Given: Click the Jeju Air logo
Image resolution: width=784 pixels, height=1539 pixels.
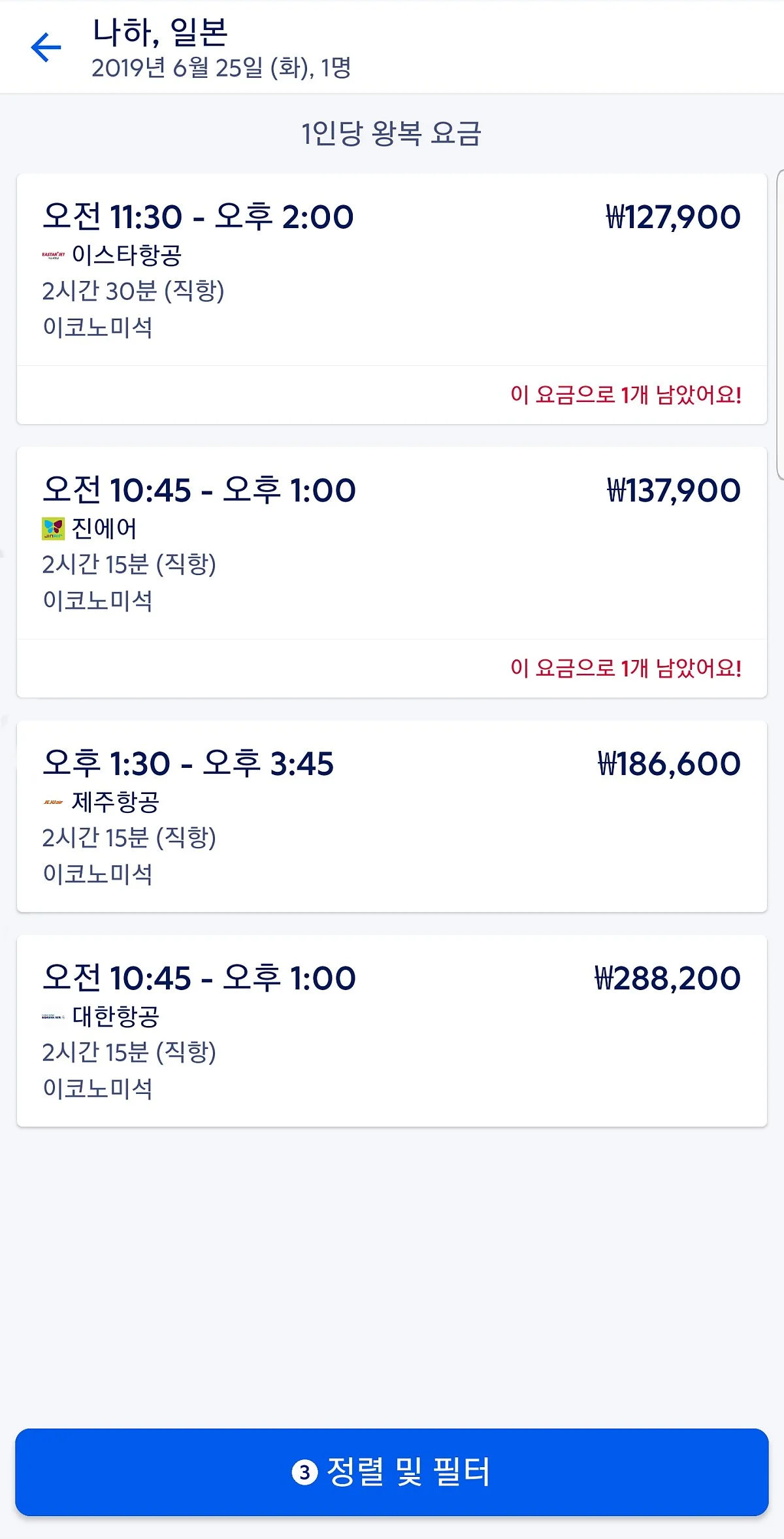Looking at the screenshot, I should click(54, 802).
